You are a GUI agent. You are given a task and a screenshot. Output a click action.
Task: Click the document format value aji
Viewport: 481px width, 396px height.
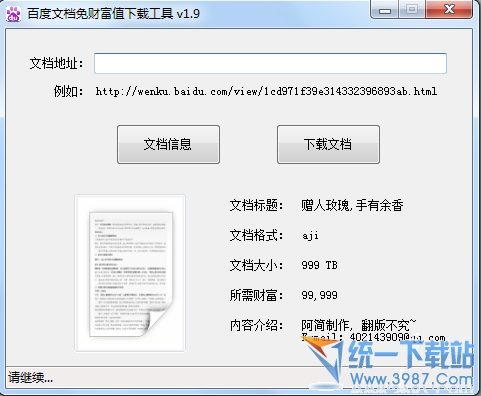310,235
